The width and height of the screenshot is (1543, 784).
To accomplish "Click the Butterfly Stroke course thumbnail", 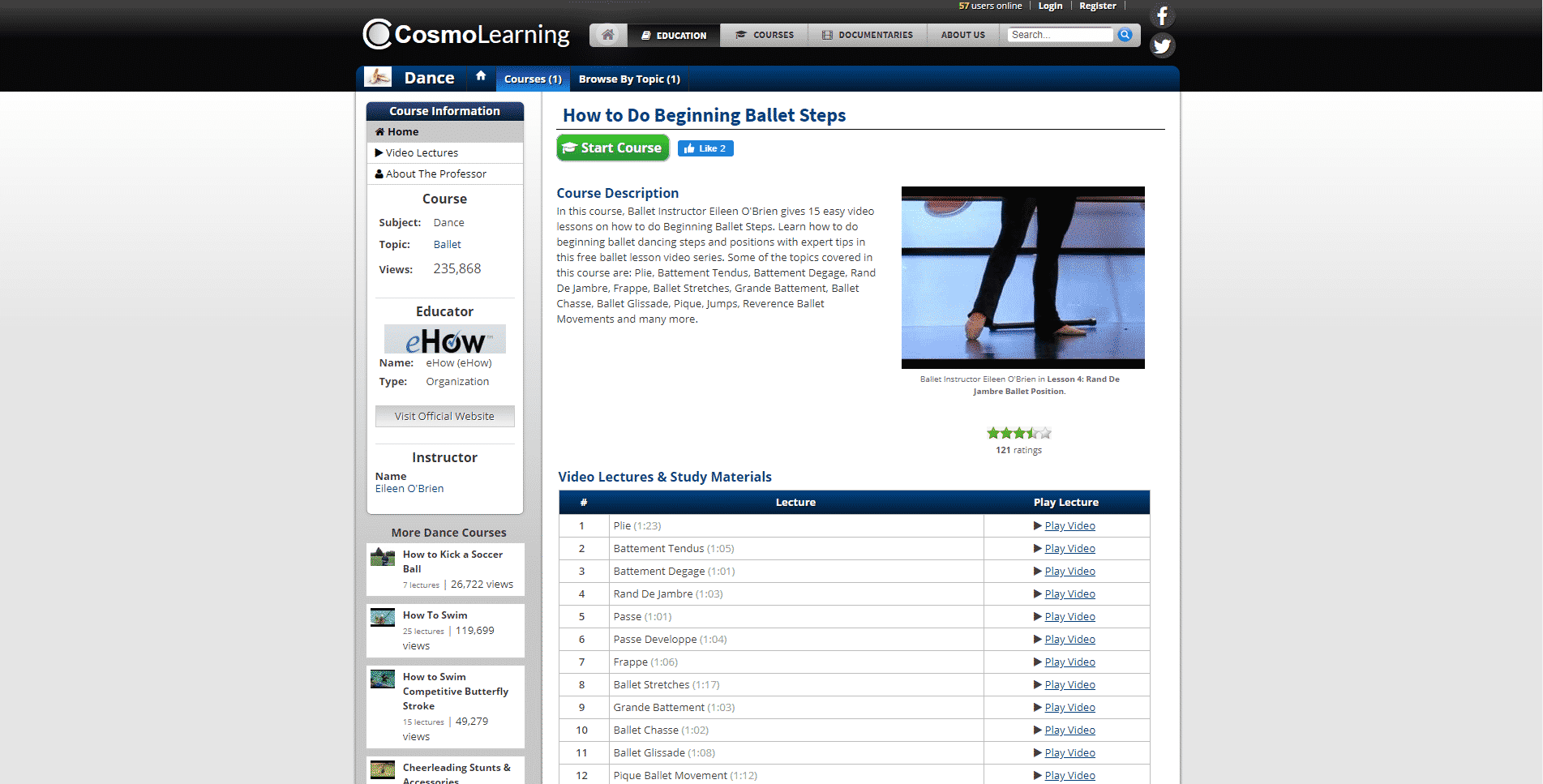I will pyautogui.click(x=383, y=679).
